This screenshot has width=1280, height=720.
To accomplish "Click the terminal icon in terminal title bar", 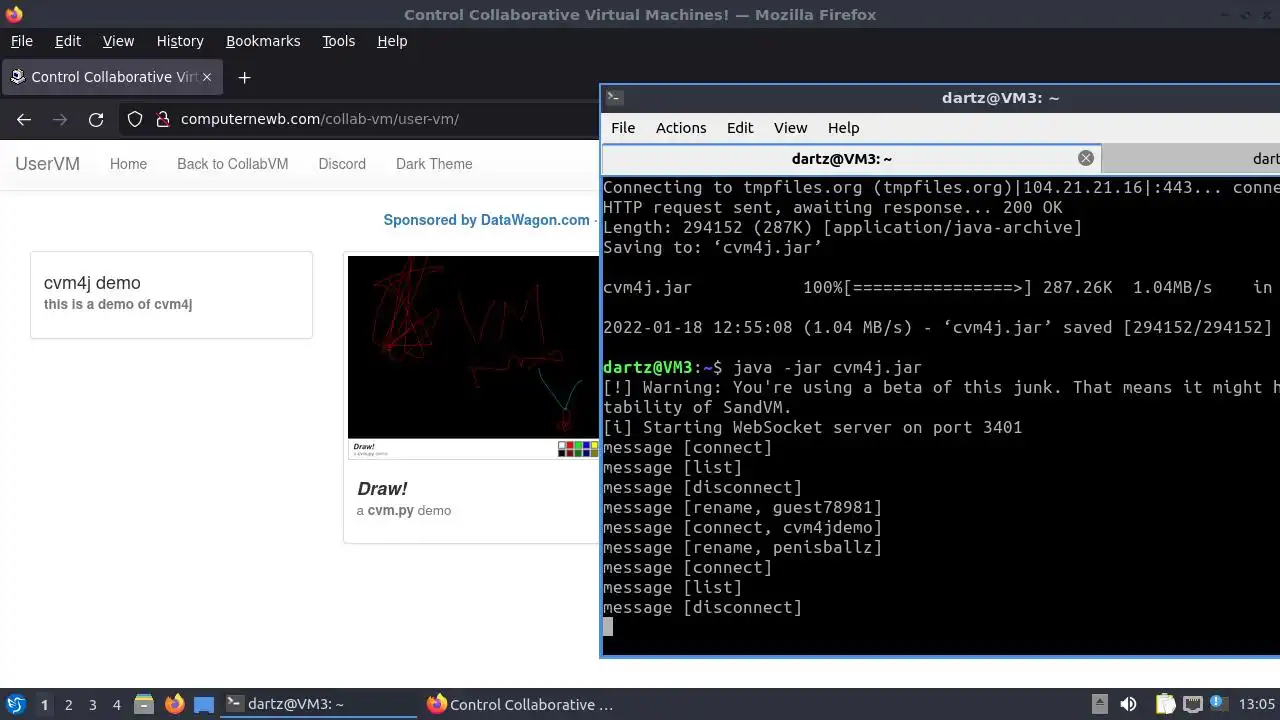I will [x=615, y=97].
